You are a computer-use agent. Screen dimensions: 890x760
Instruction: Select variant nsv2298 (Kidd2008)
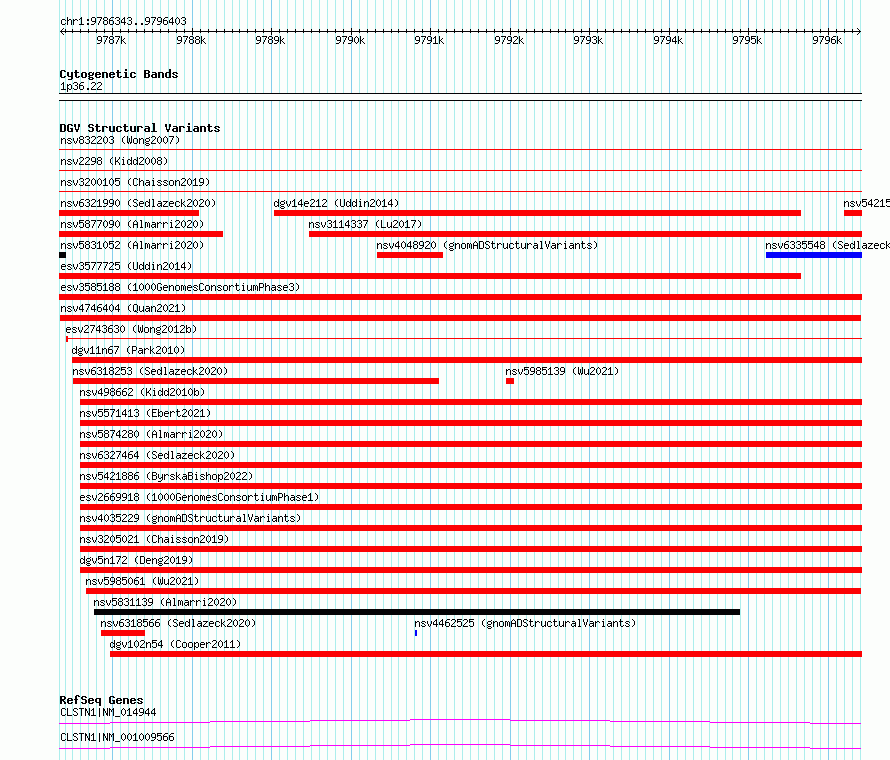114,161
